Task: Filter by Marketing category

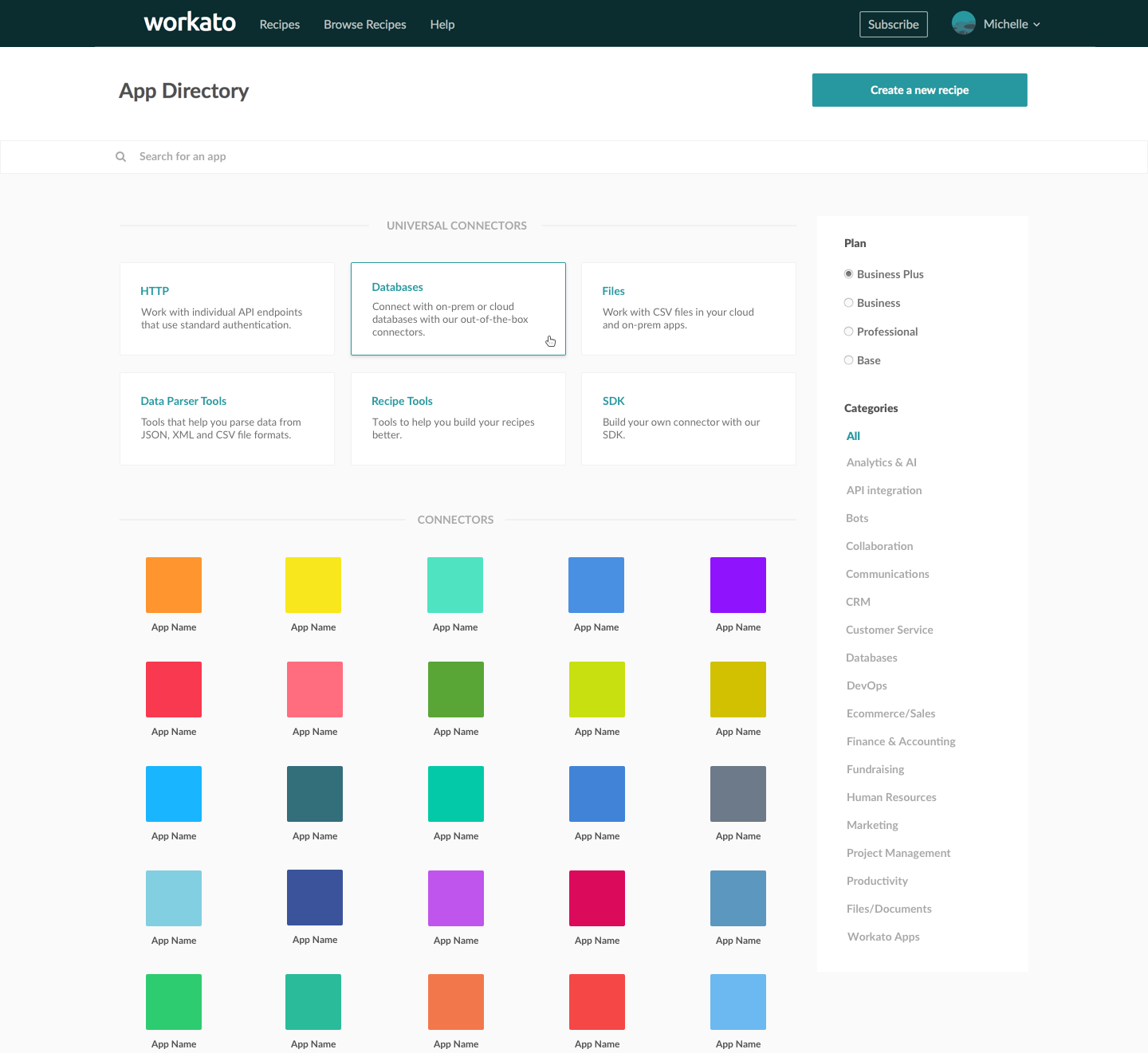Action: pos(872,825)
